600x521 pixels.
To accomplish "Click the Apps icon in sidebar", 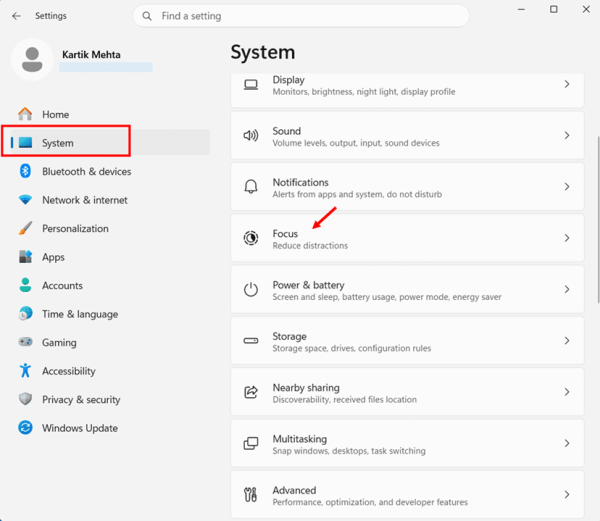I will [25, 257].
